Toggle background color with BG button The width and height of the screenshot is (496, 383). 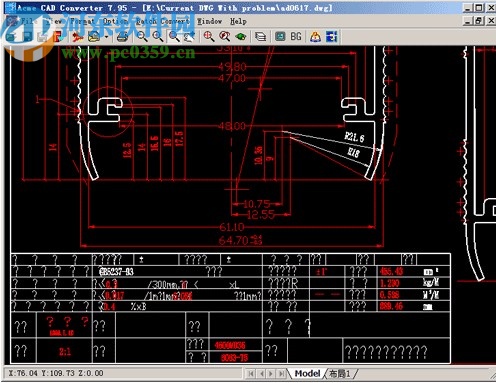tap(296, 36)
